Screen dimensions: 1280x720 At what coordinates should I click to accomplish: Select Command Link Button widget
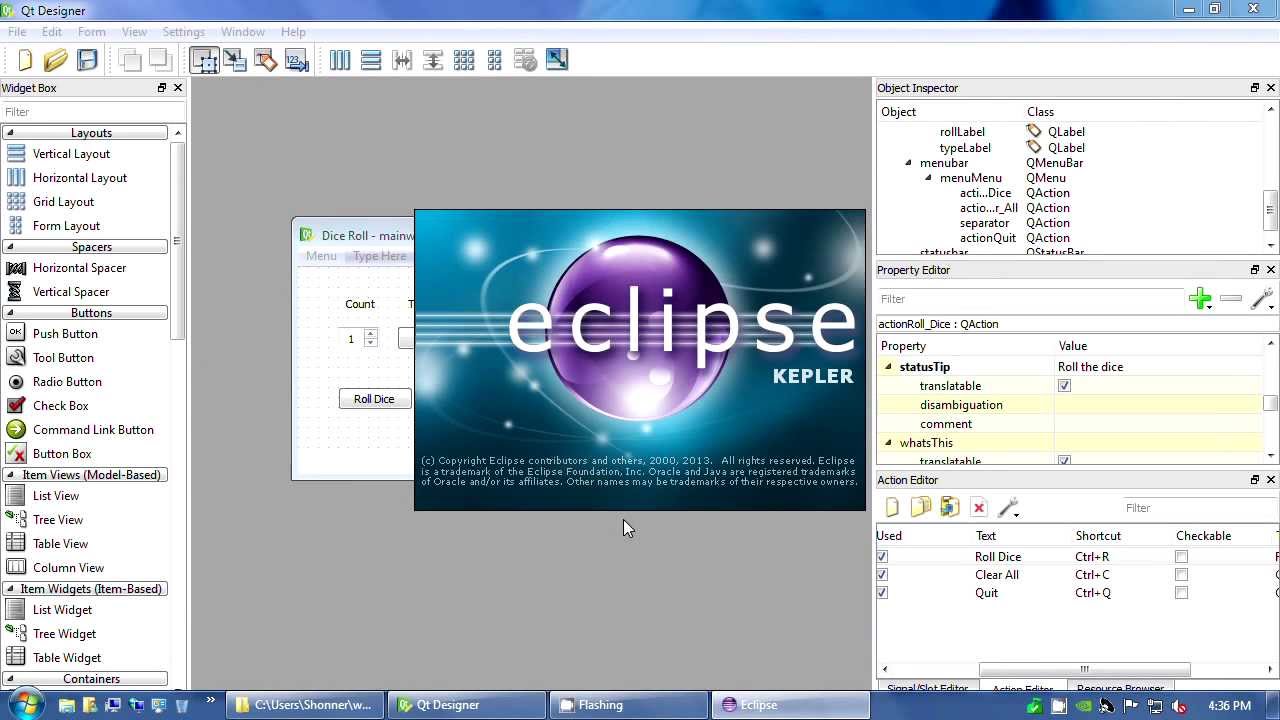coord(93,430)
